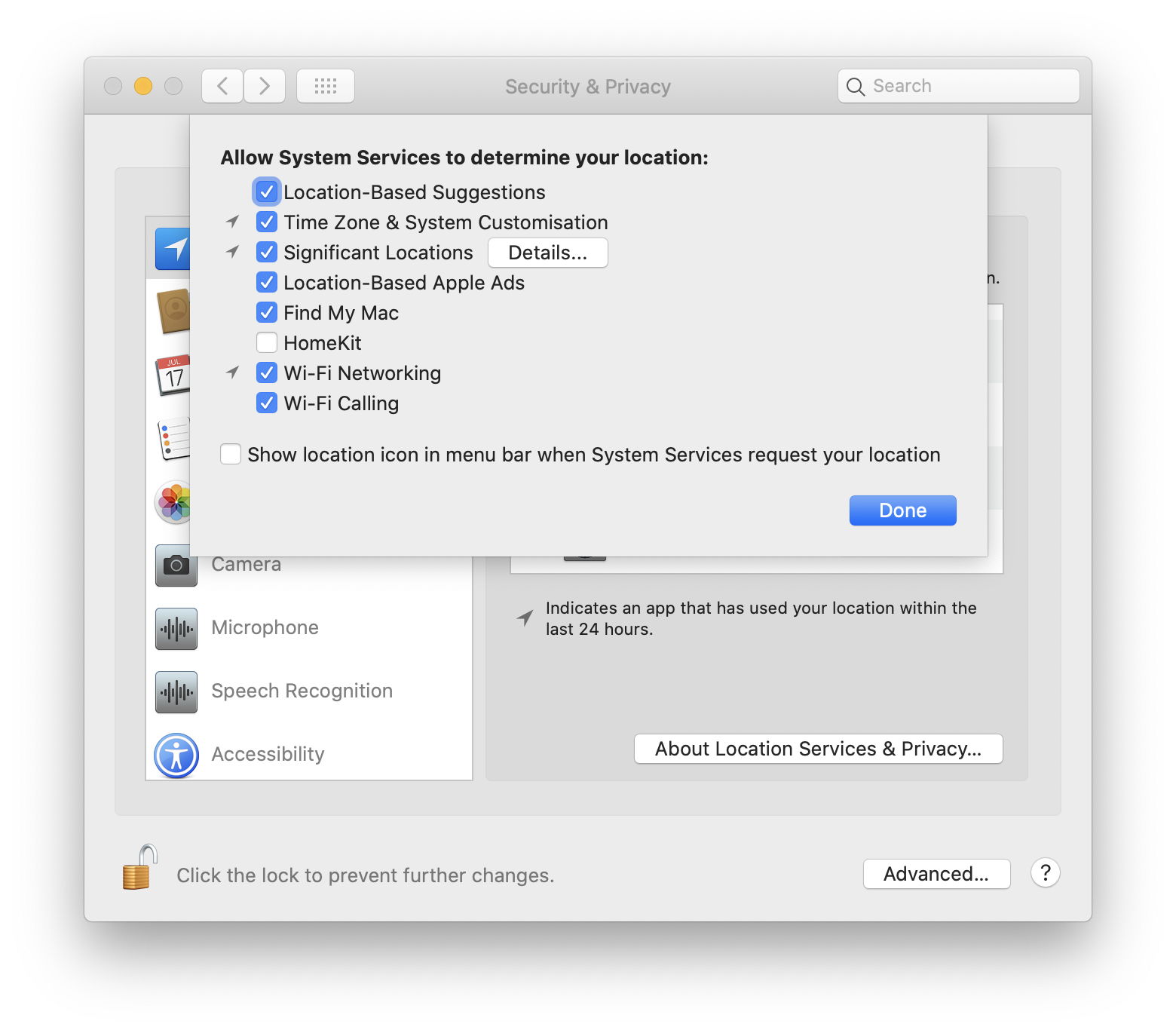Click the Location Services arrow icon in sidebar

click(173, 248)
